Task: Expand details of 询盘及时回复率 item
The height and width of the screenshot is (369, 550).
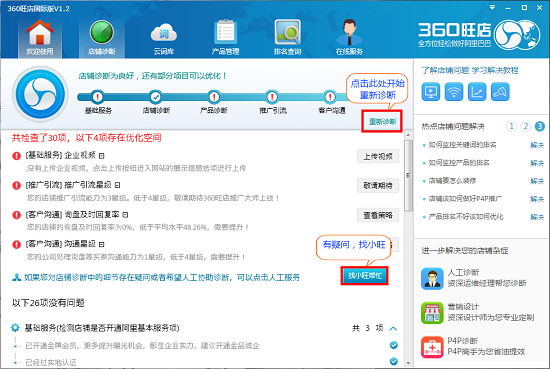Action: pos(125,214)
